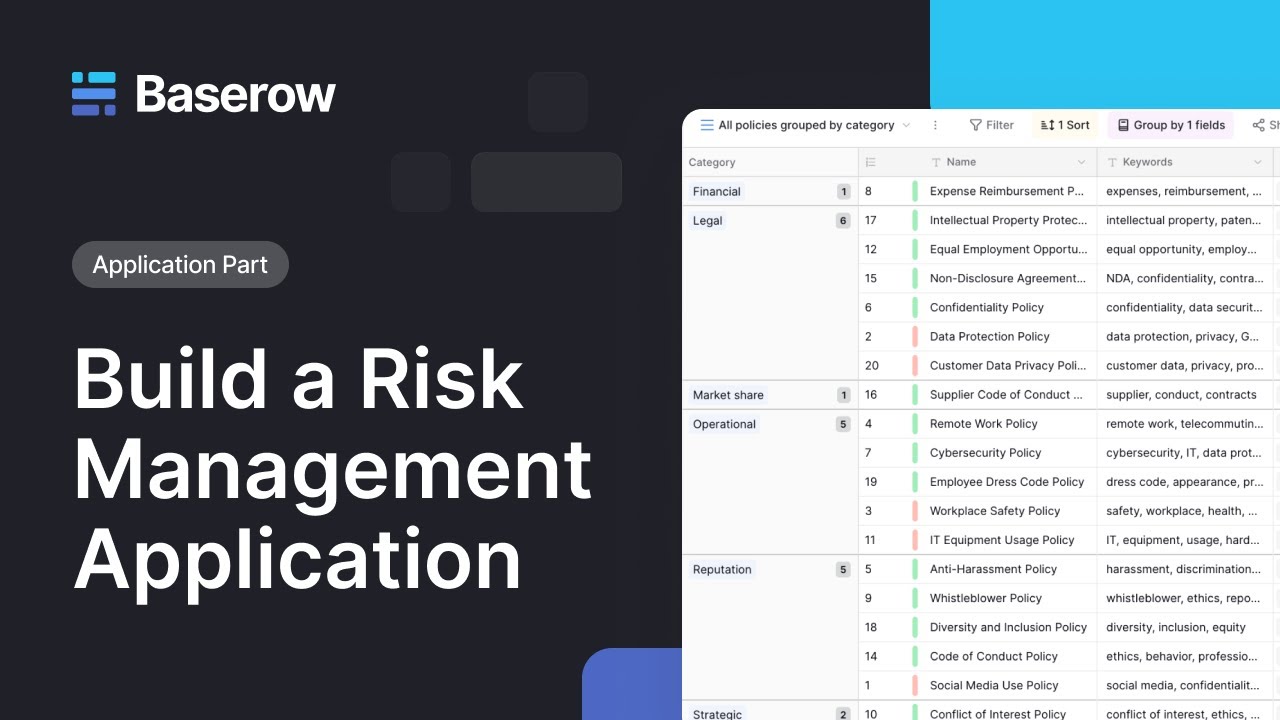Click the share icon in toolbar
Viewport: 1280px width, 720px height.
(1258, 125)
